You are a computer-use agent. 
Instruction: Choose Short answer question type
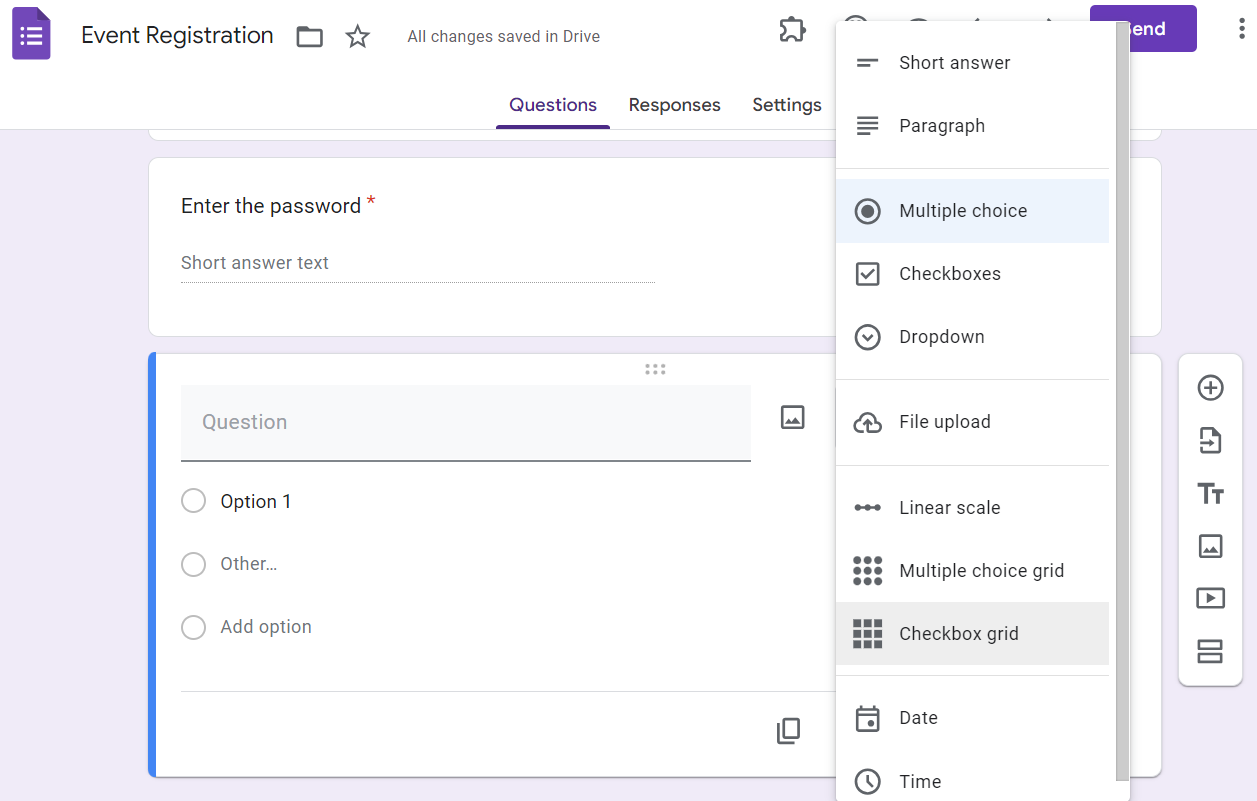972,63
